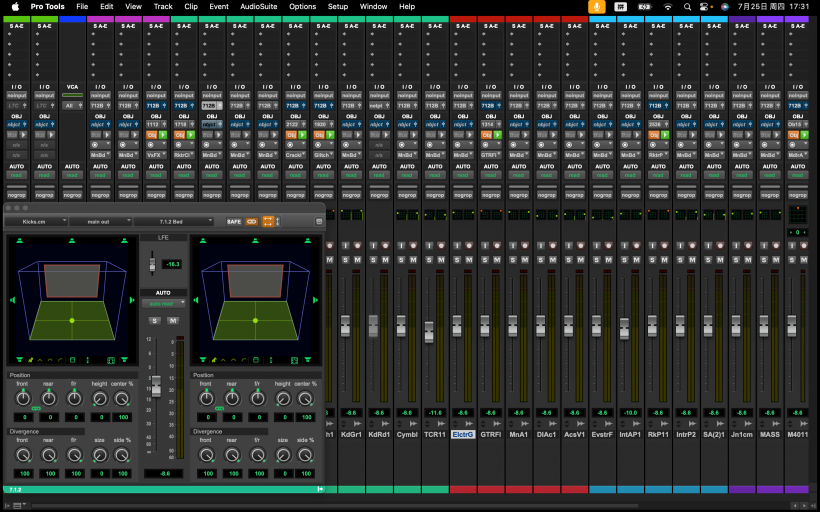Open object 1112 selector dropdown
The width and height of the screenshot is (820, 512).
click(x=156, y=124)
